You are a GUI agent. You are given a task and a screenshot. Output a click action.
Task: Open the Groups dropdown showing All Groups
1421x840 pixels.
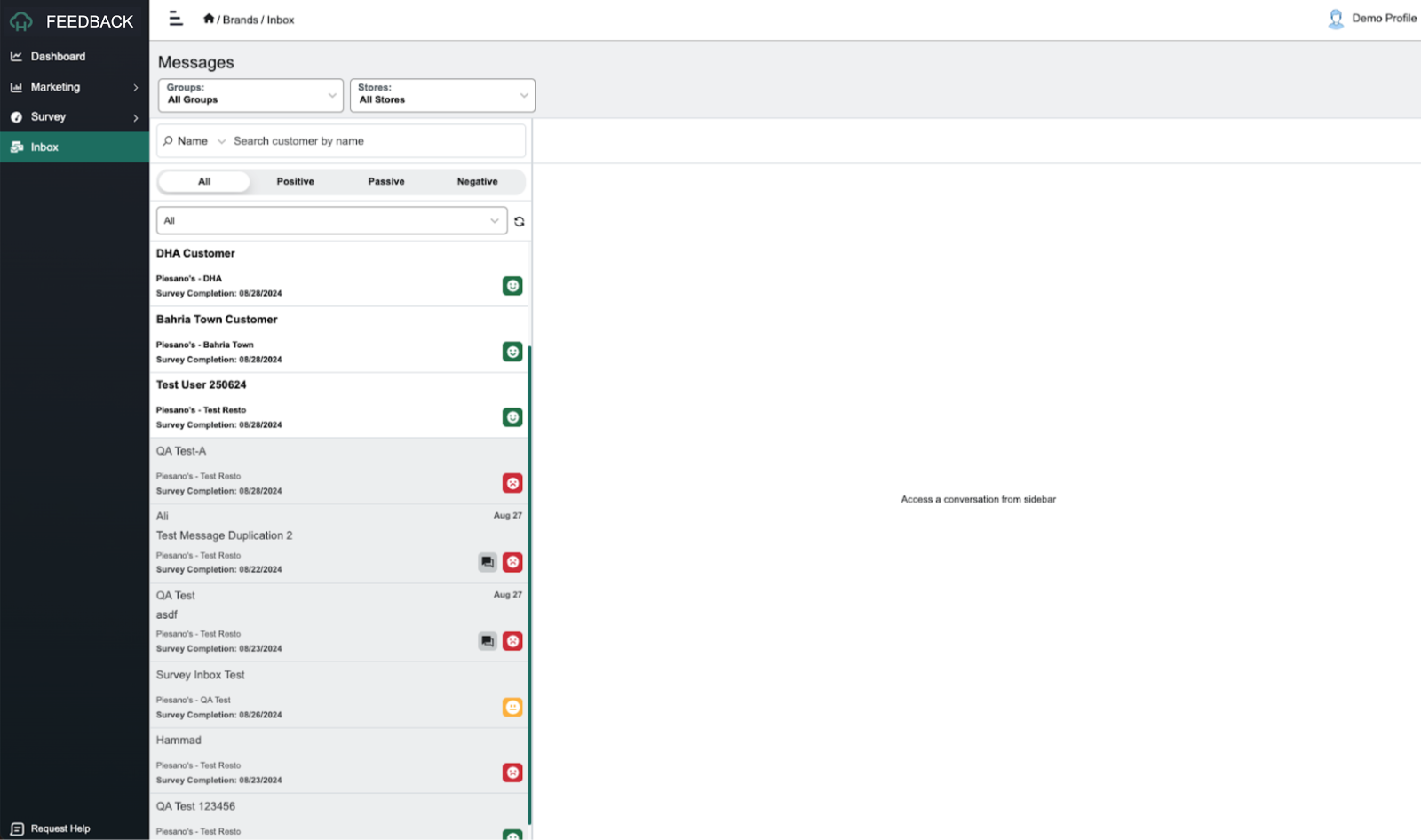click(250, 95)
